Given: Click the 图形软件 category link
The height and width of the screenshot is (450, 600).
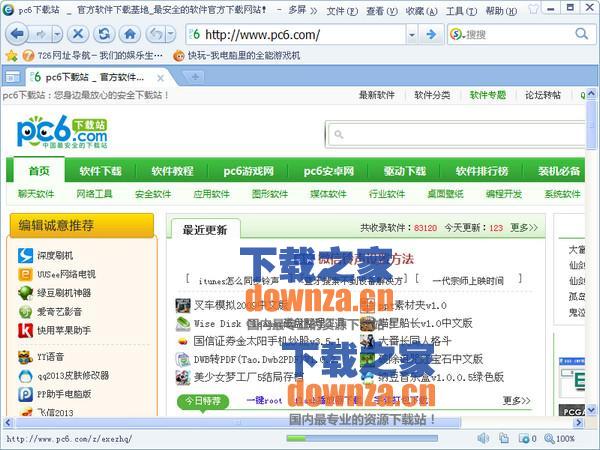Looking at the screenshot, I should click(270, 194).
